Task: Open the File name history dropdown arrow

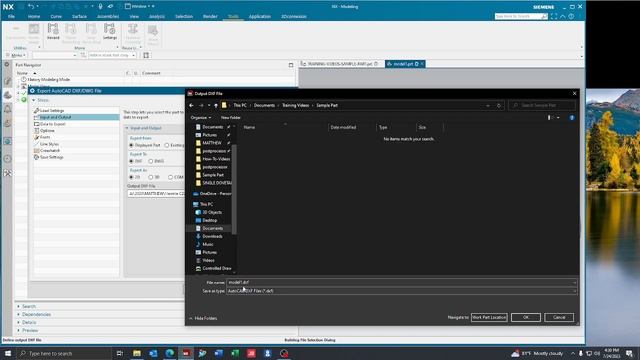Action: (x=574, y=282)
